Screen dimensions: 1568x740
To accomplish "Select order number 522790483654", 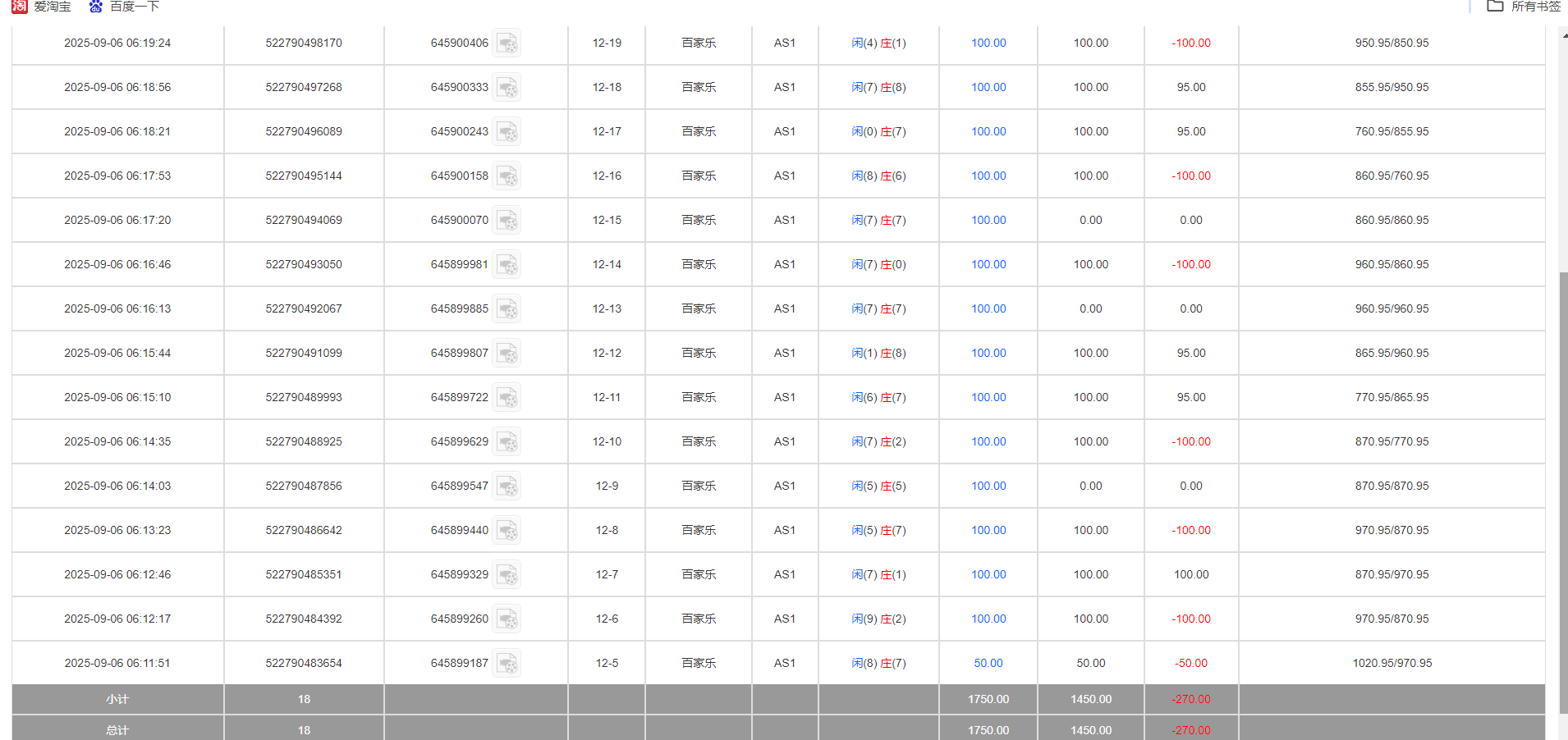I will [x=304, y=663].
